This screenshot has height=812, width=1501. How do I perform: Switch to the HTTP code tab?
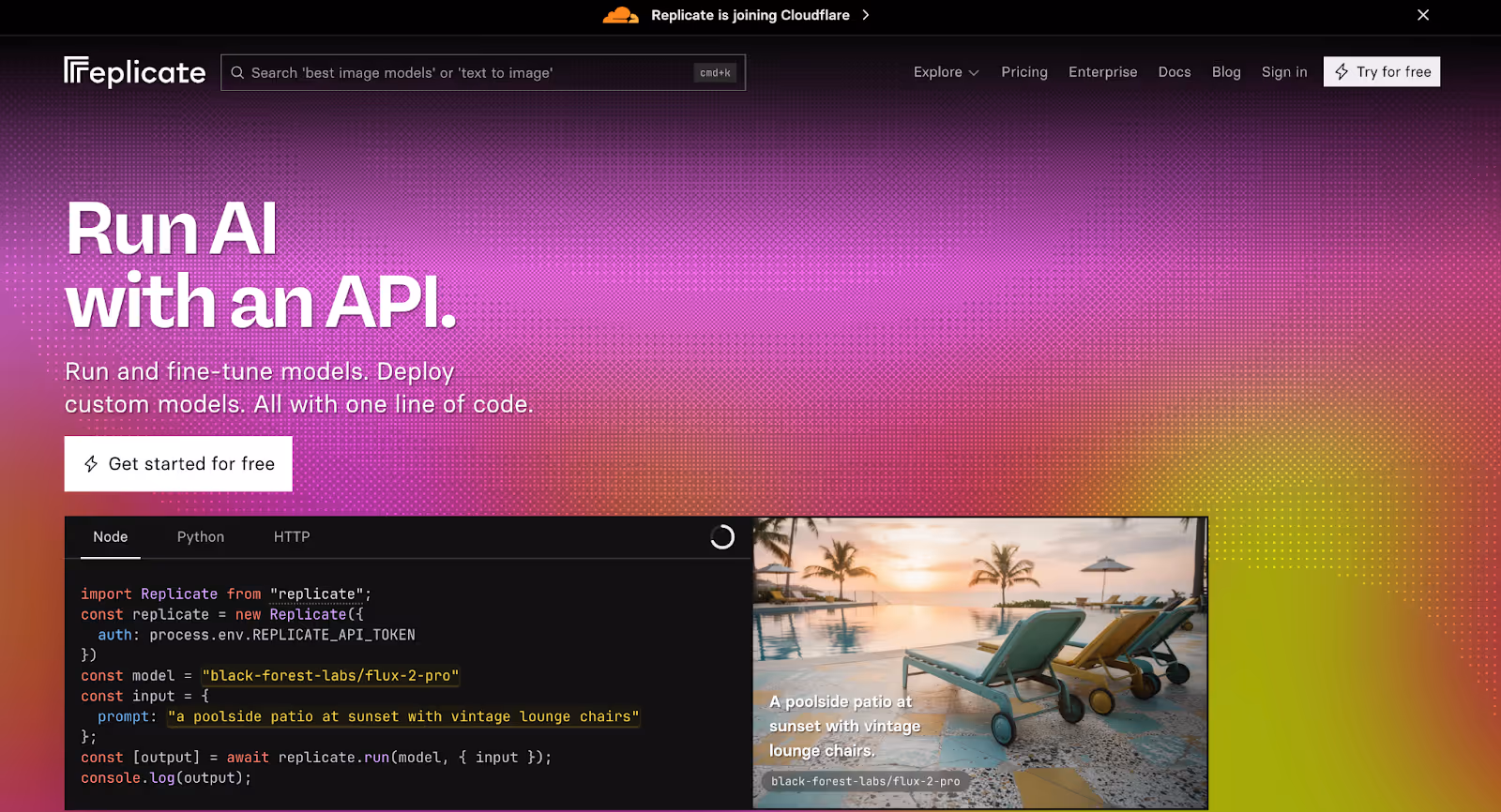click(x=292, y=536)
